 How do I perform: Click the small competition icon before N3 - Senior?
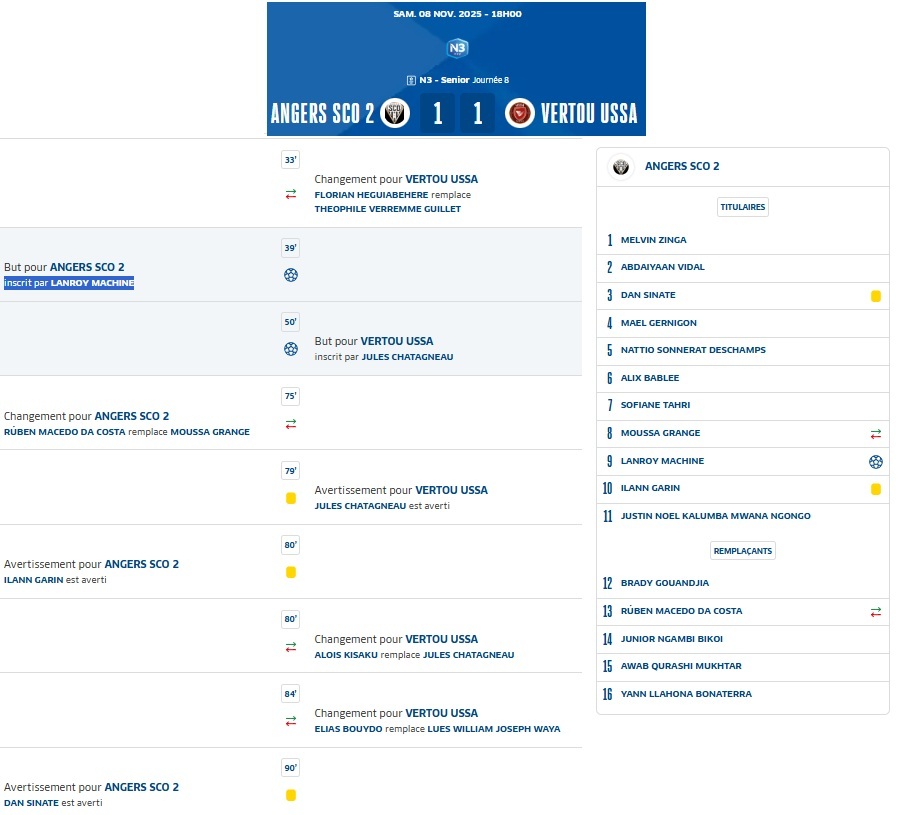click(411, 80)
